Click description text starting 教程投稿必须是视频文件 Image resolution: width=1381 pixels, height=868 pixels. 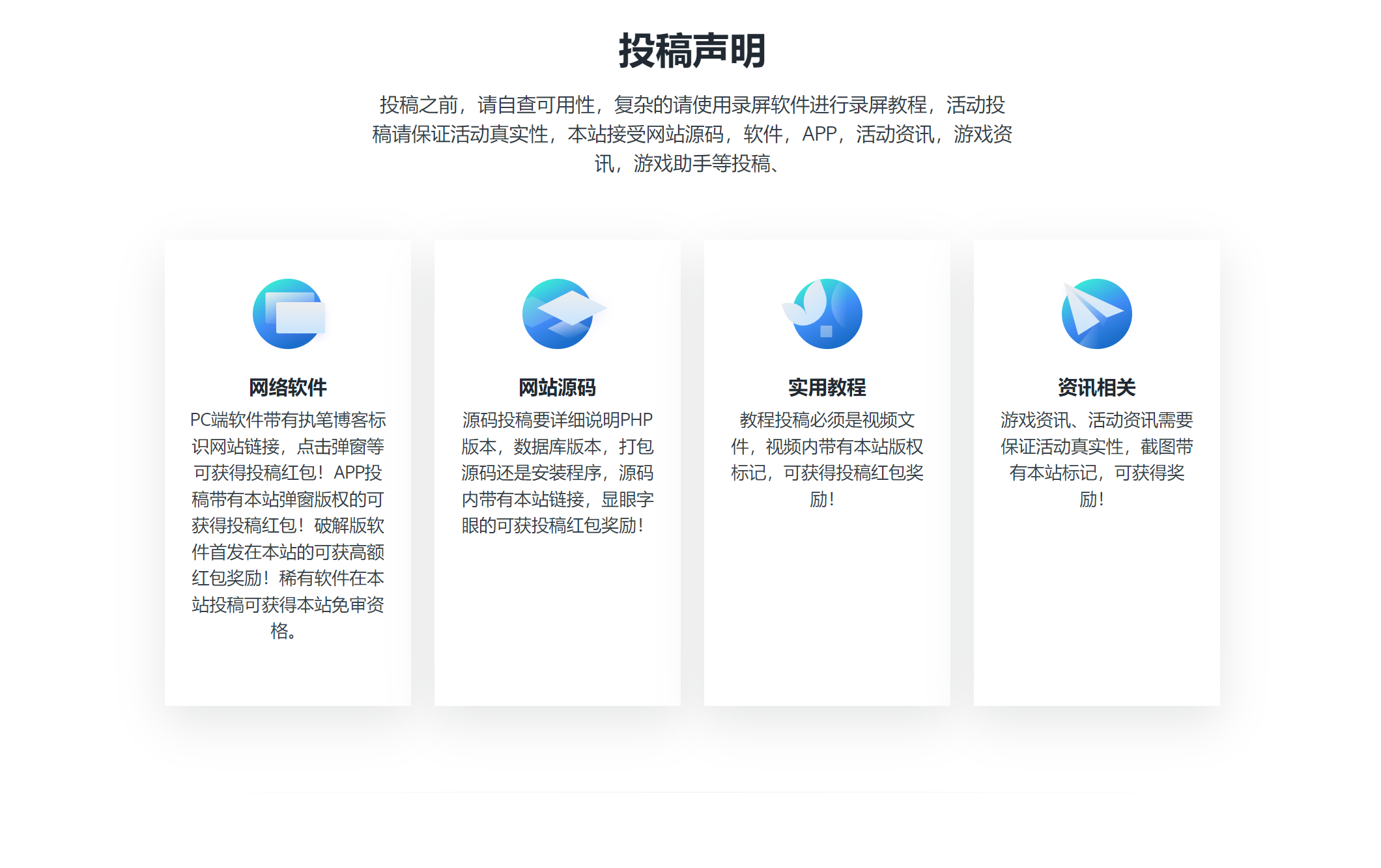point(827,460)
